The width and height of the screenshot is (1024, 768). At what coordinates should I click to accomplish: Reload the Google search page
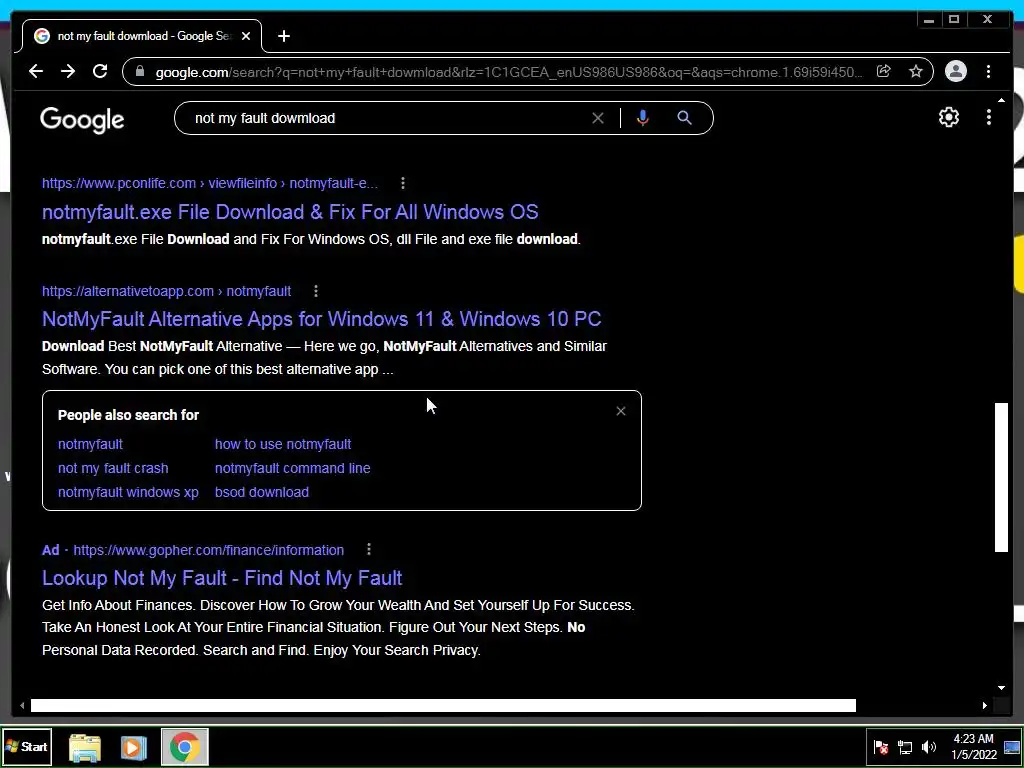100,71
